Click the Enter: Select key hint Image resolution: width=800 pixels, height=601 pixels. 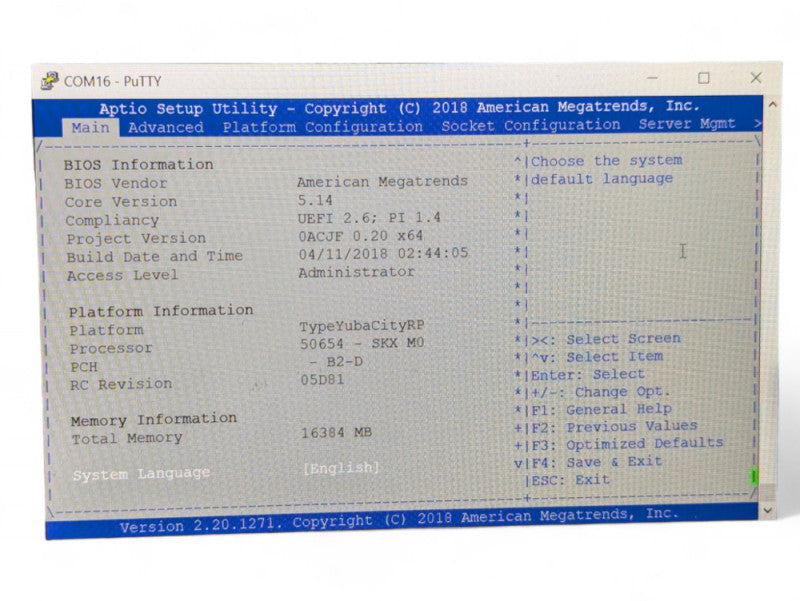point(588,375)
